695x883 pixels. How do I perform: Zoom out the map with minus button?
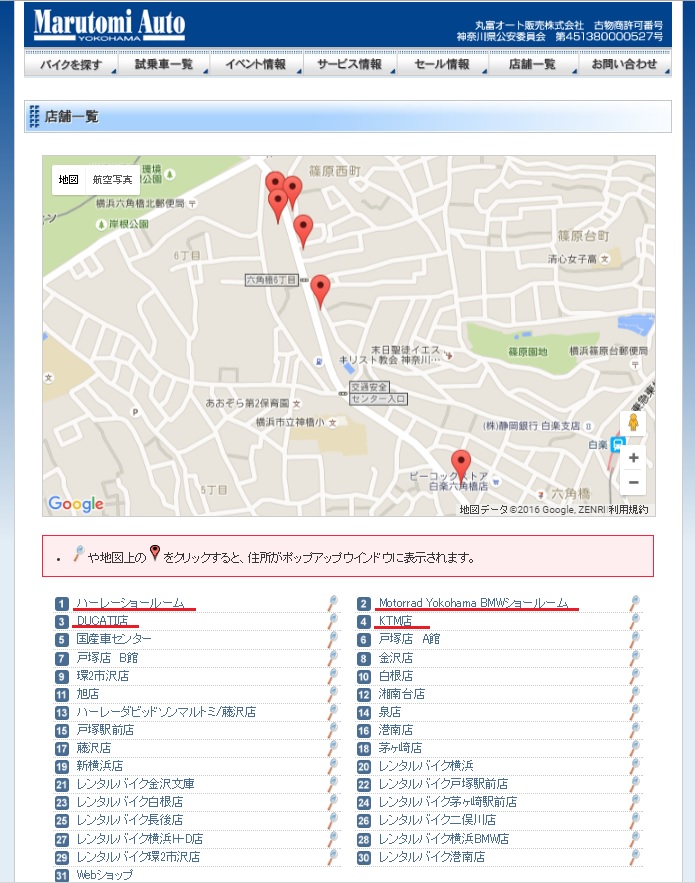(x=633, y=482)
